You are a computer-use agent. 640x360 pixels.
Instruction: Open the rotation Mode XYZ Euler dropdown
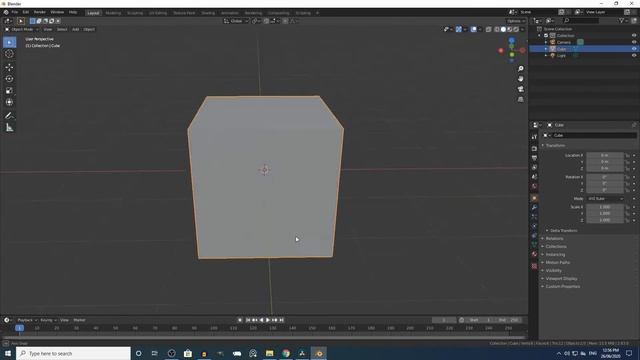[605, 199]
